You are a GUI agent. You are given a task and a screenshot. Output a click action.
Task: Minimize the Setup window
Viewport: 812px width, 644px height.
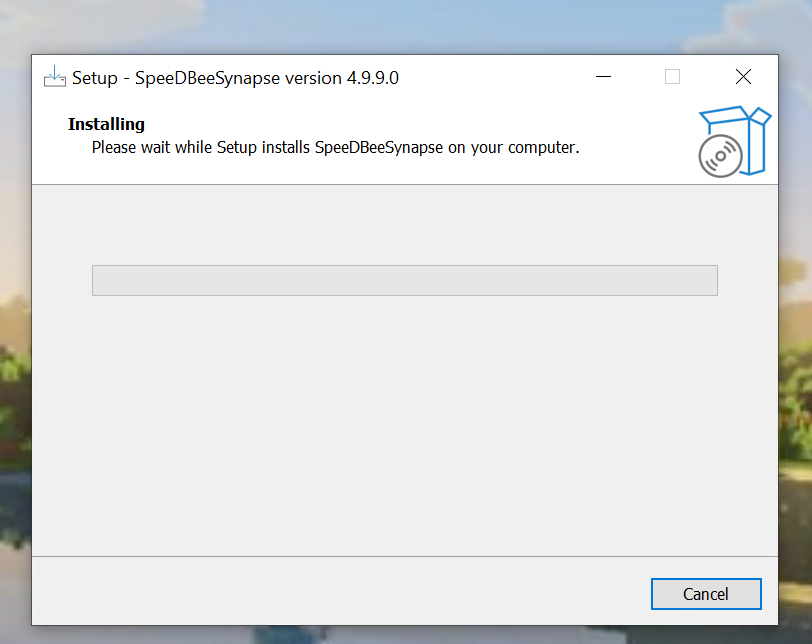[603, 77]
